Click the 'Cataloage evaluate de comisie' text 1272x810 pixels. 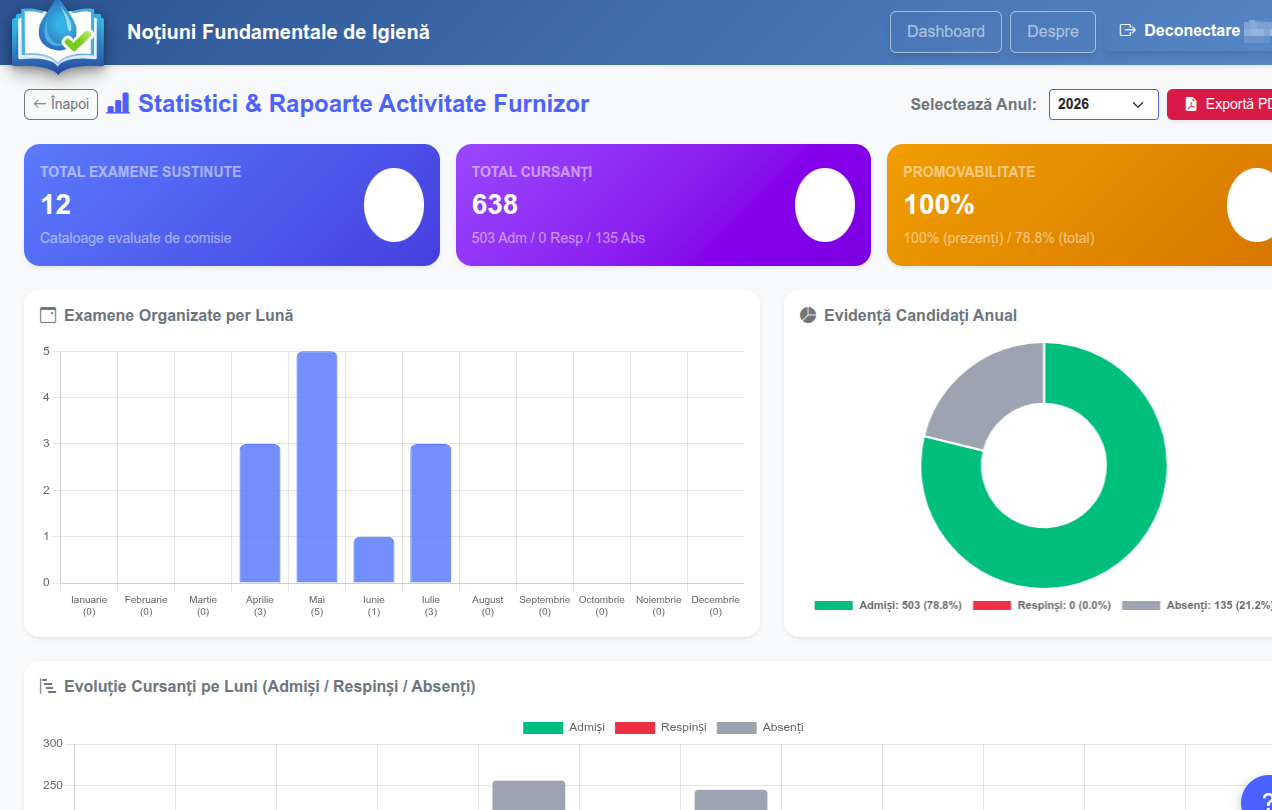136,238
